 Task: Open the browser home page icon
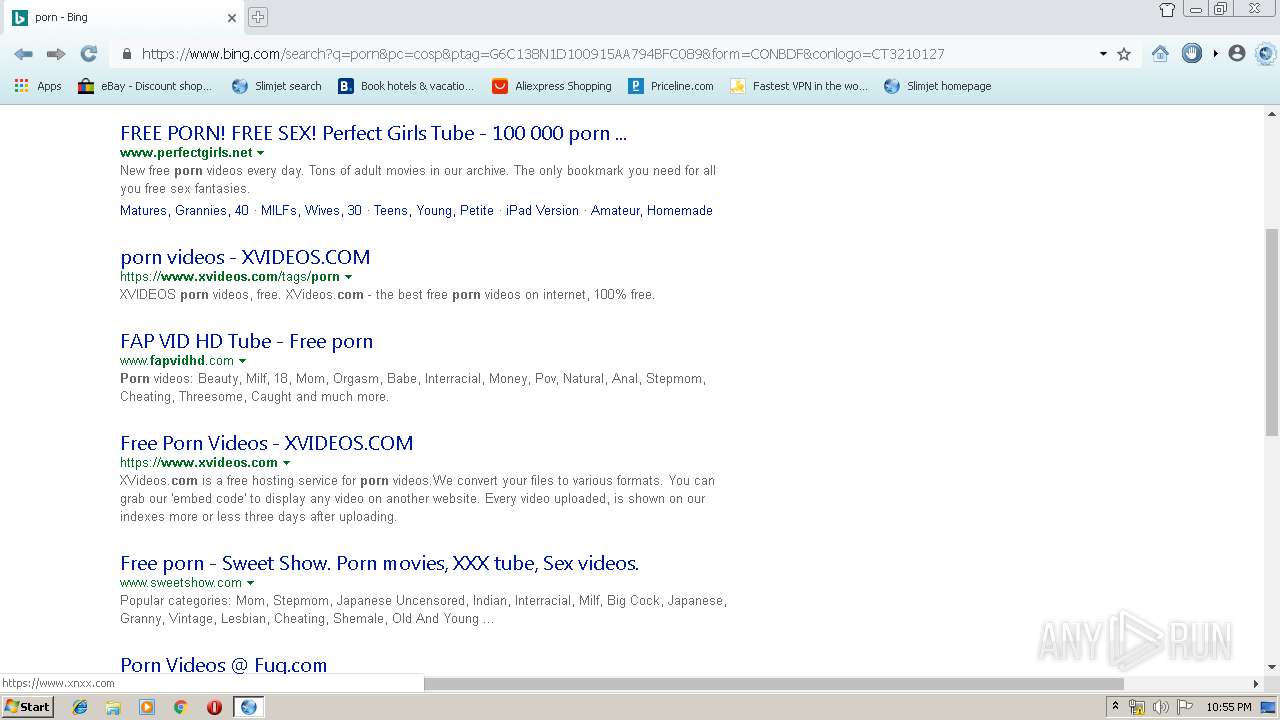tap(1160, 54)
